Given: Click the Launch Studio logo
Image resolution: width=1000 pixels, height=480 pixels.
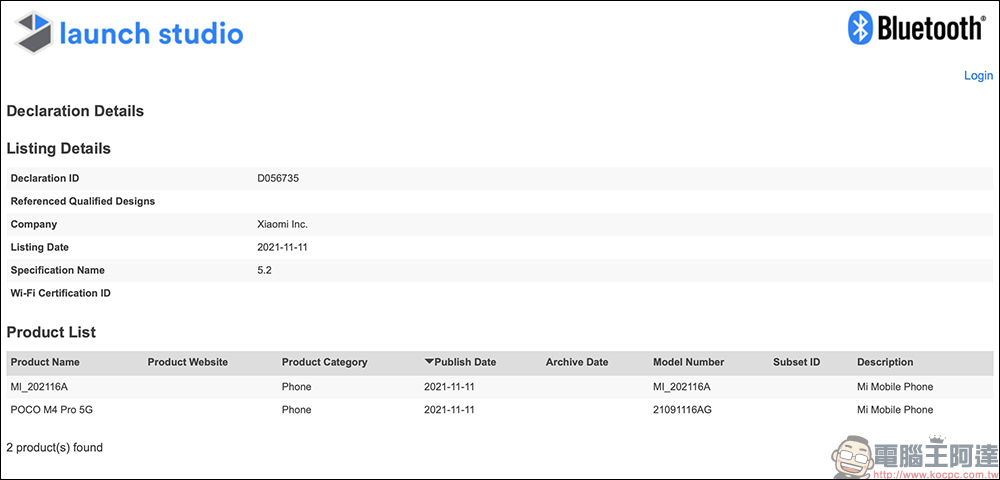Looking at the screenshot, I should 129,33.
